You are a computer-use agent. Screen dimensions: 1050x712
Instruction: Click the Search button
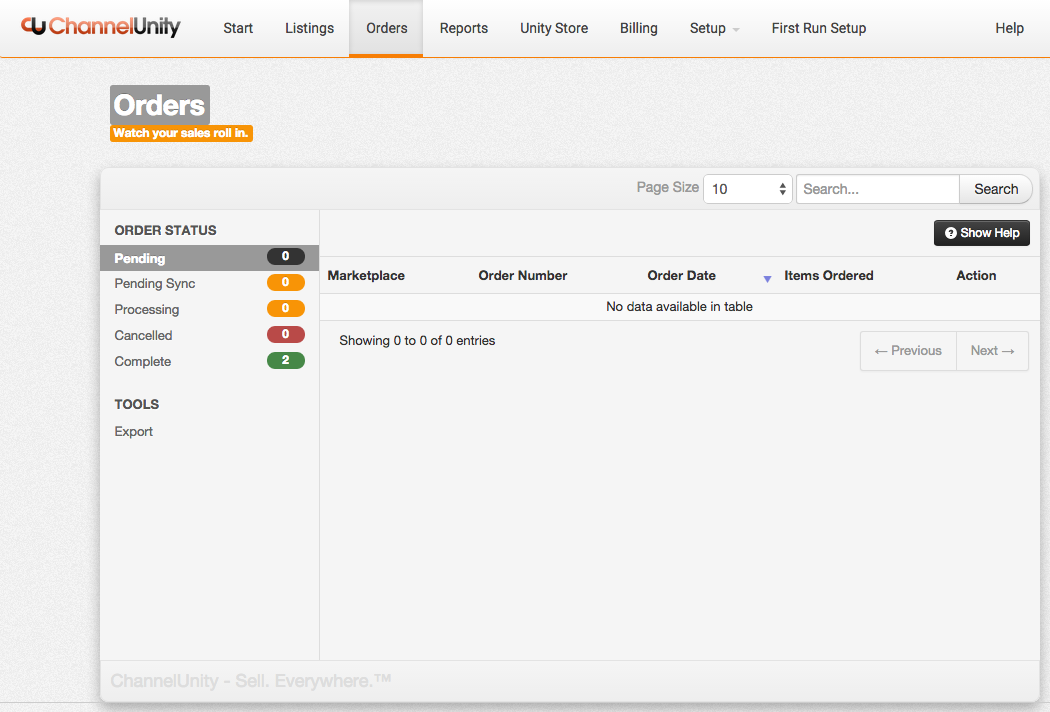click(x=995, y=189)
